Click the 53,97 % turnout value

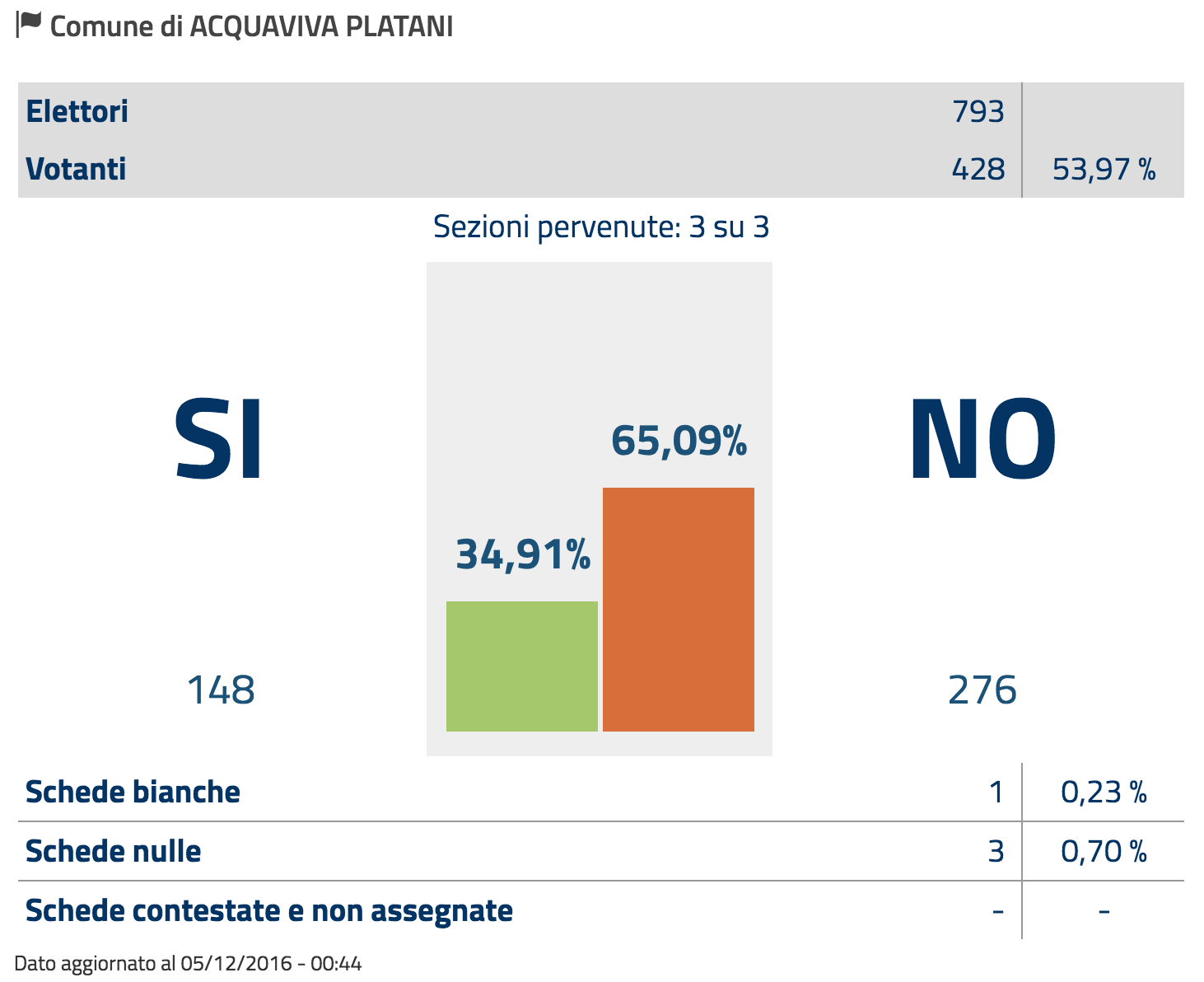1104,169
